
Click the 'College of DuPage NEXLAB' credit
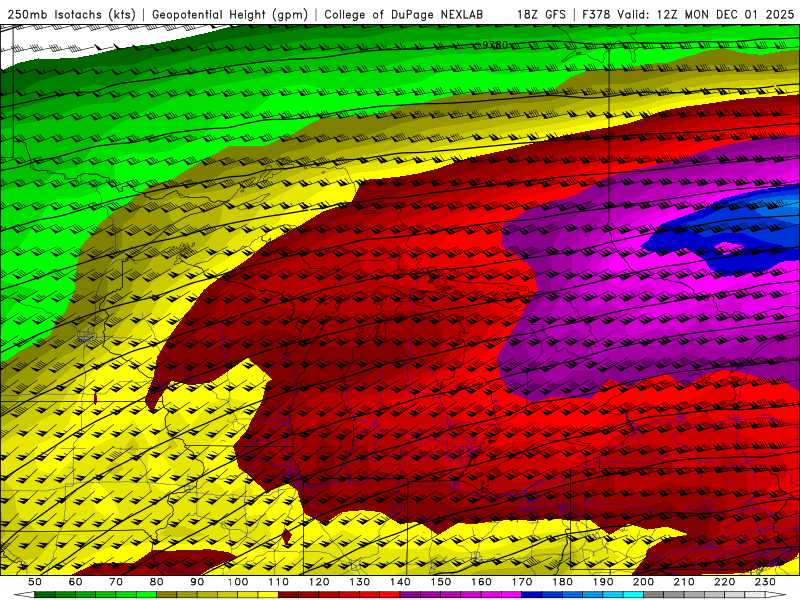[x=403, y=15]
